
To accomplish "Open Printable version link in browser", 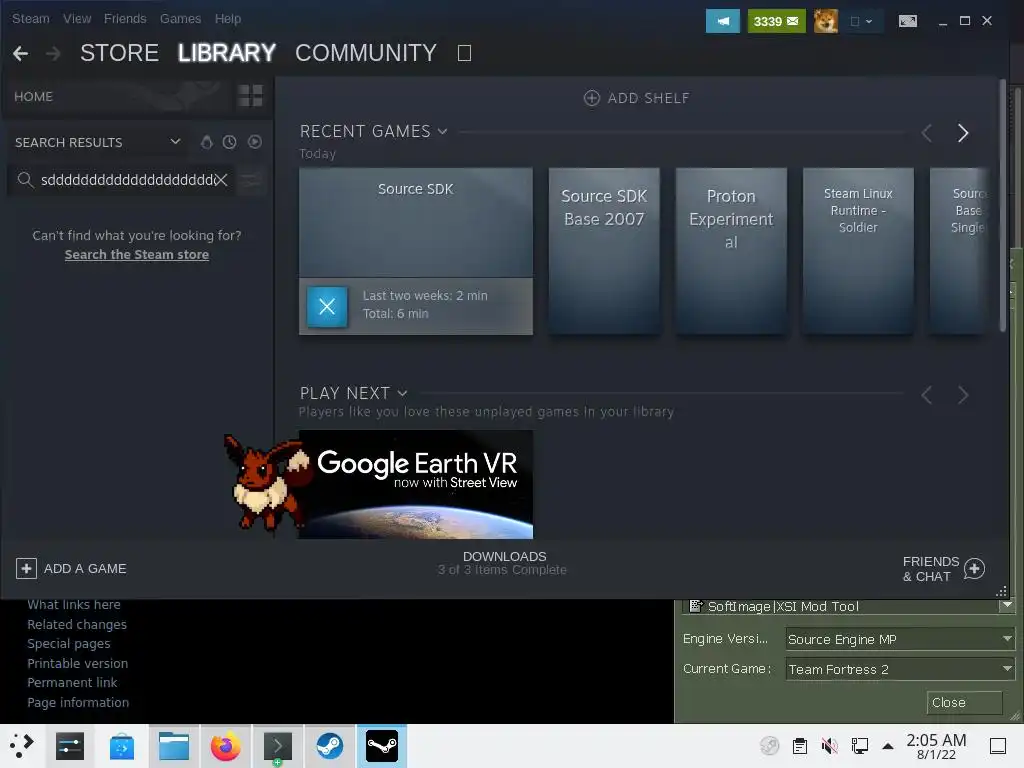I will coord(78,663).
